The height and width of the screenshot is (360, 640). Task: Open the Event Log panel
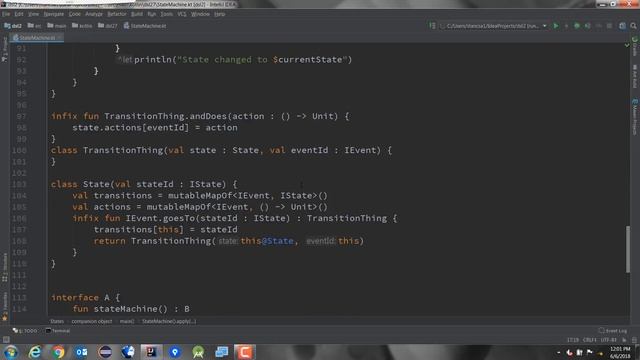(x=613, y=331)
